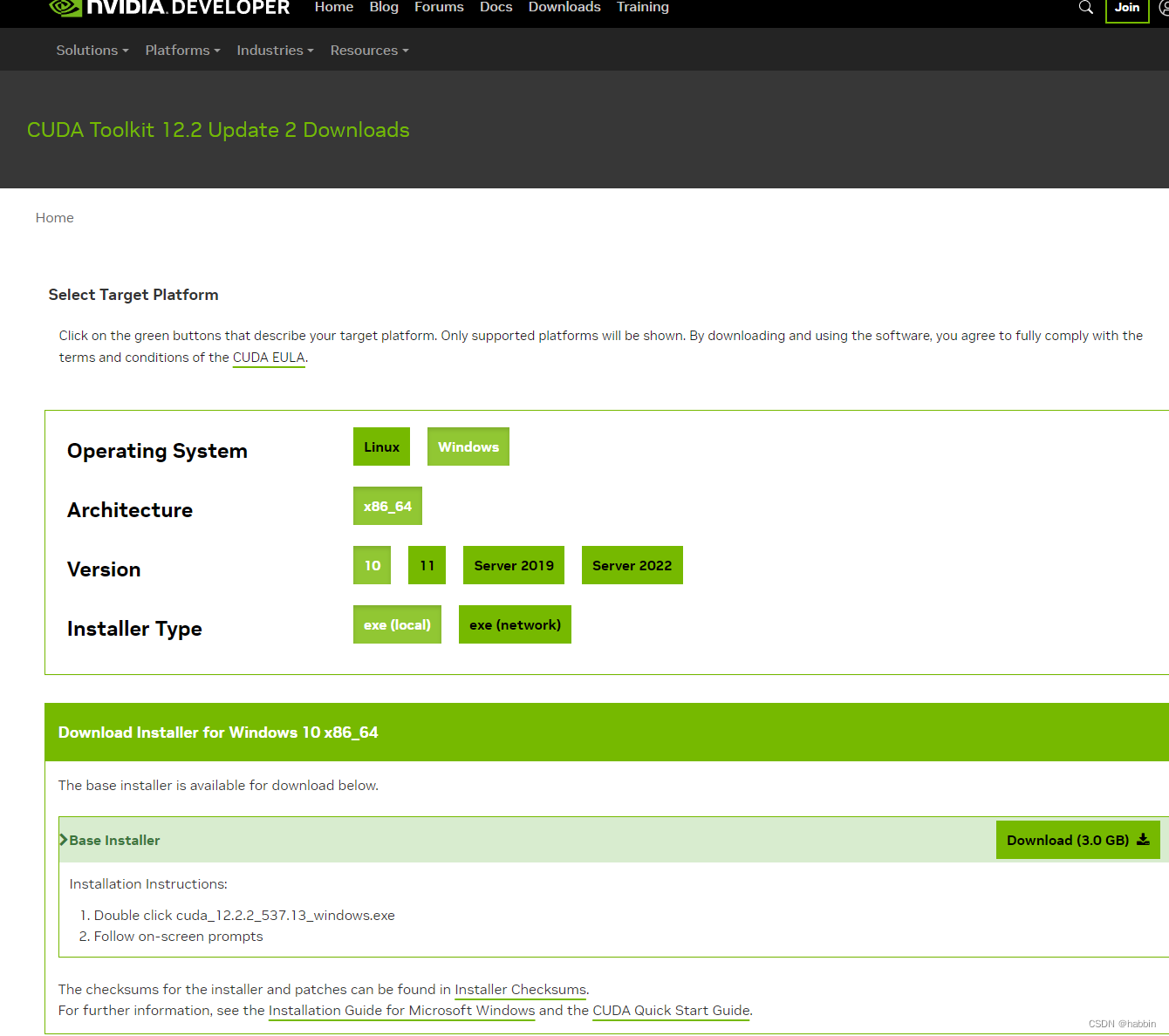
Task: Open Installation Guide for Microsoft Windows link
Action: (401, 1011)
